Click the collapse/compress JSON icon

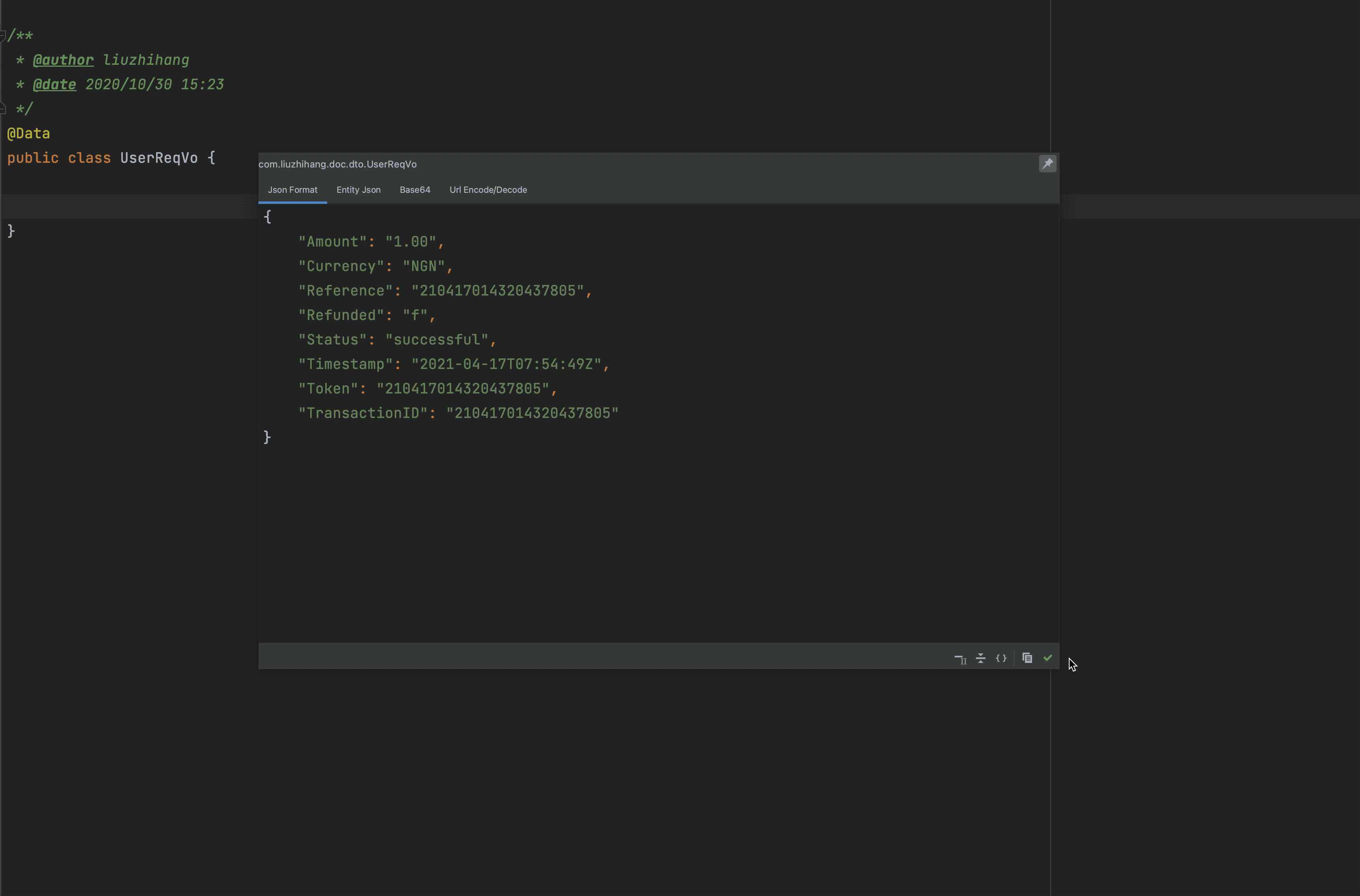(981, 658)
